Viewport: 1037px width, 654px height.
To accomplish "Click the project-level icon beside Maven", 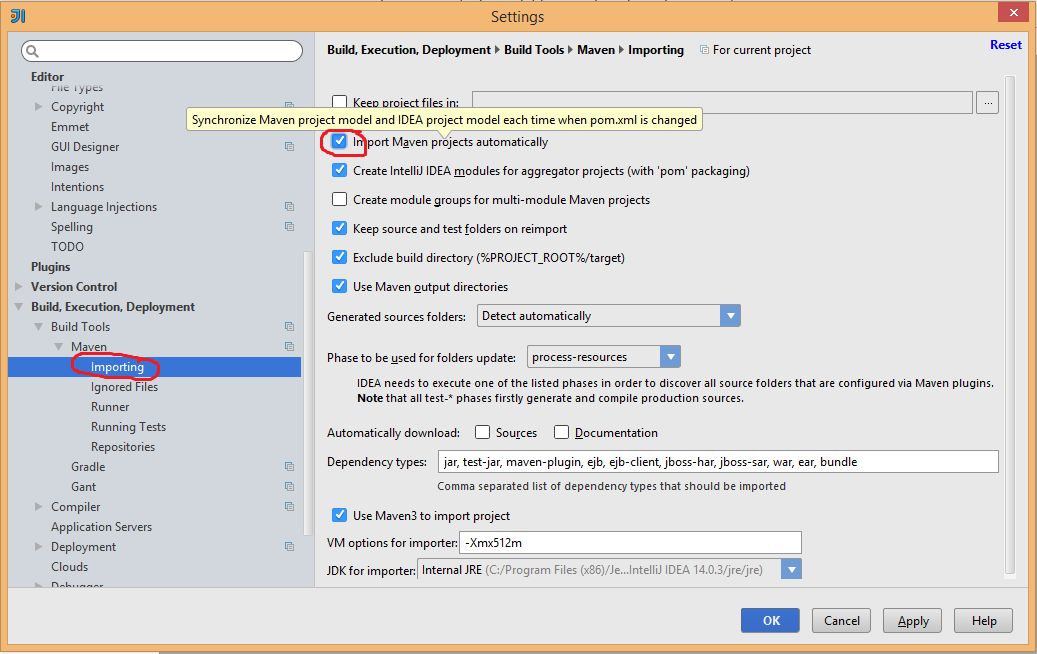I will pos(289,346).
